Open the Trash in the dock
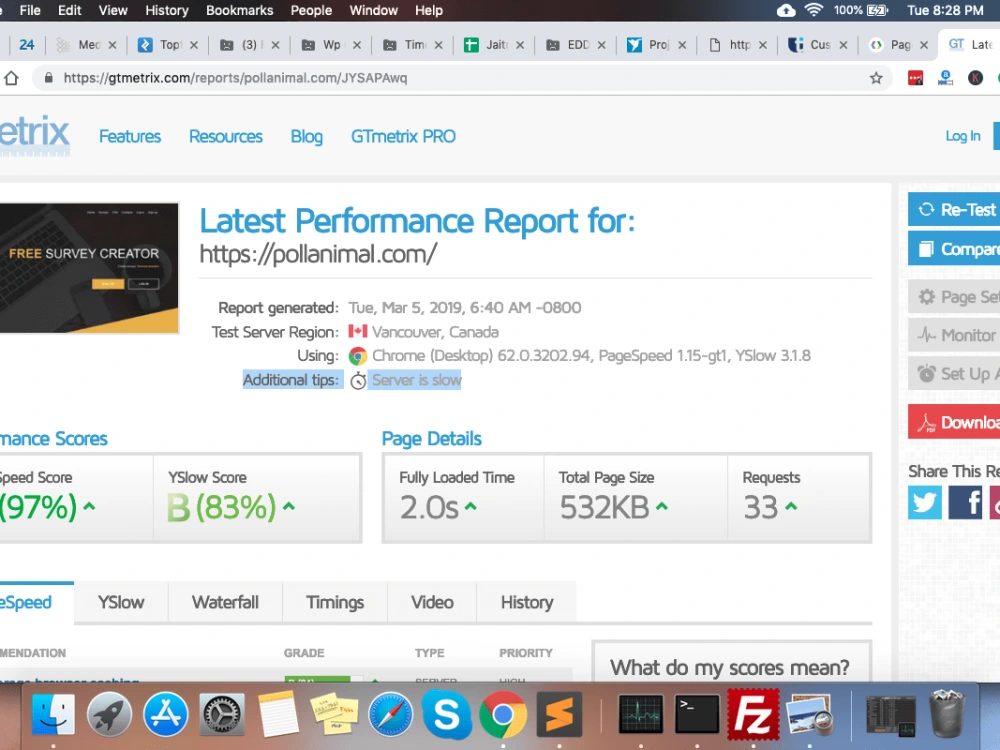1000x750 pixels. click(947, 714)
